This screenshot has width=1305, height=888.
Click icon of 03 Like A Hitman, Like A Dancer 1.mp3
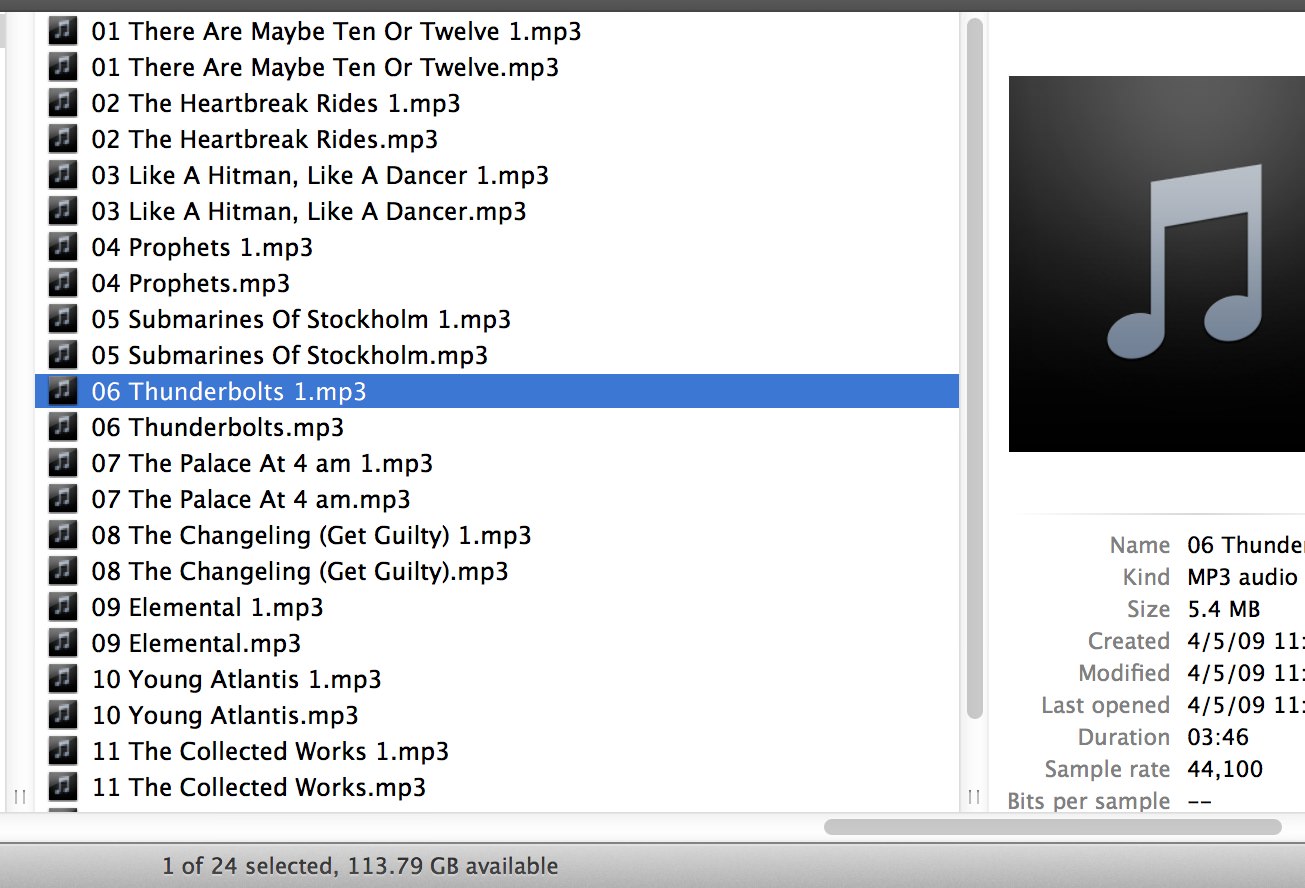tap(62, 175)
